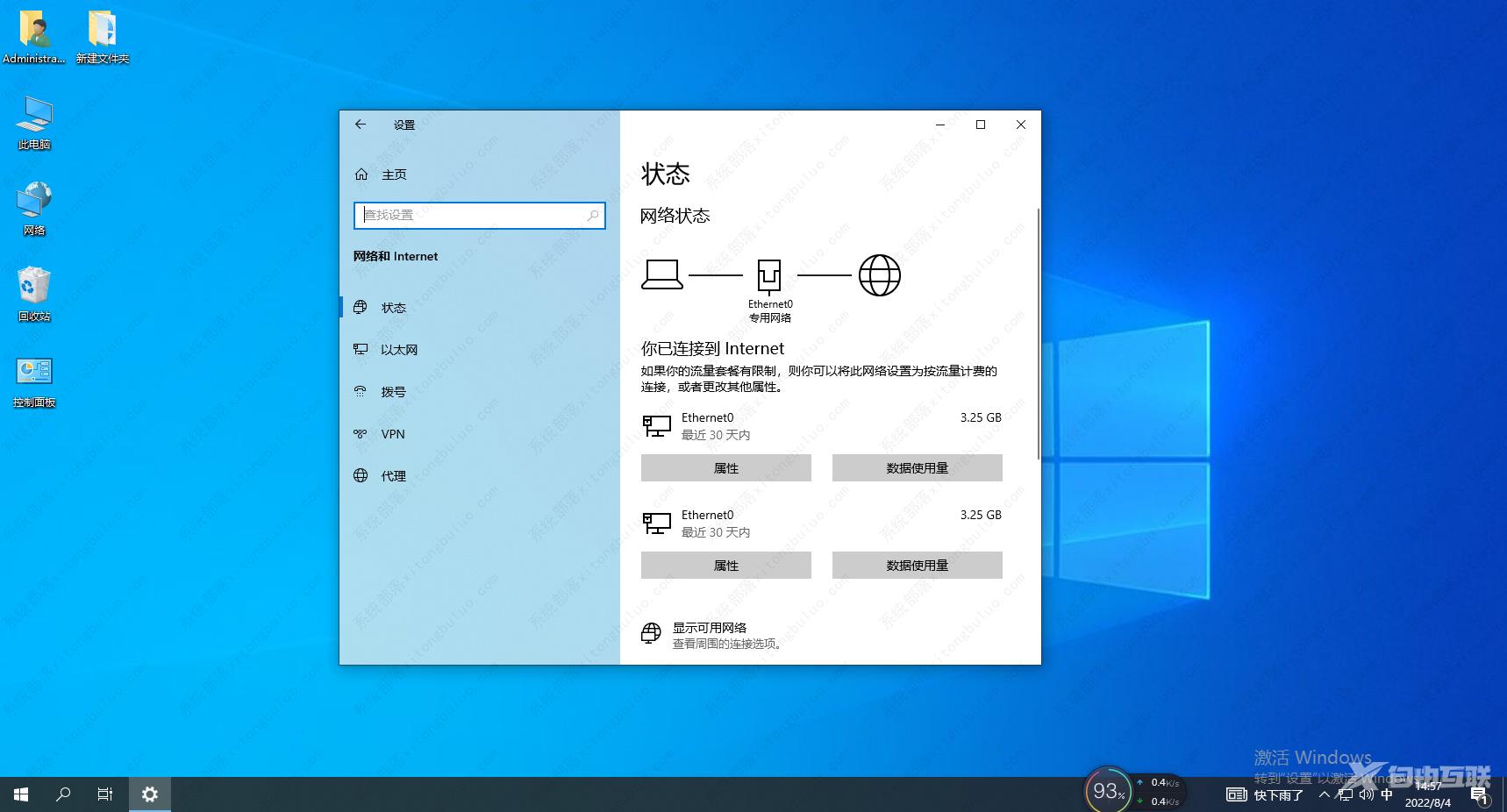
Task: Close the Settings window
Action: point(1021,125)
